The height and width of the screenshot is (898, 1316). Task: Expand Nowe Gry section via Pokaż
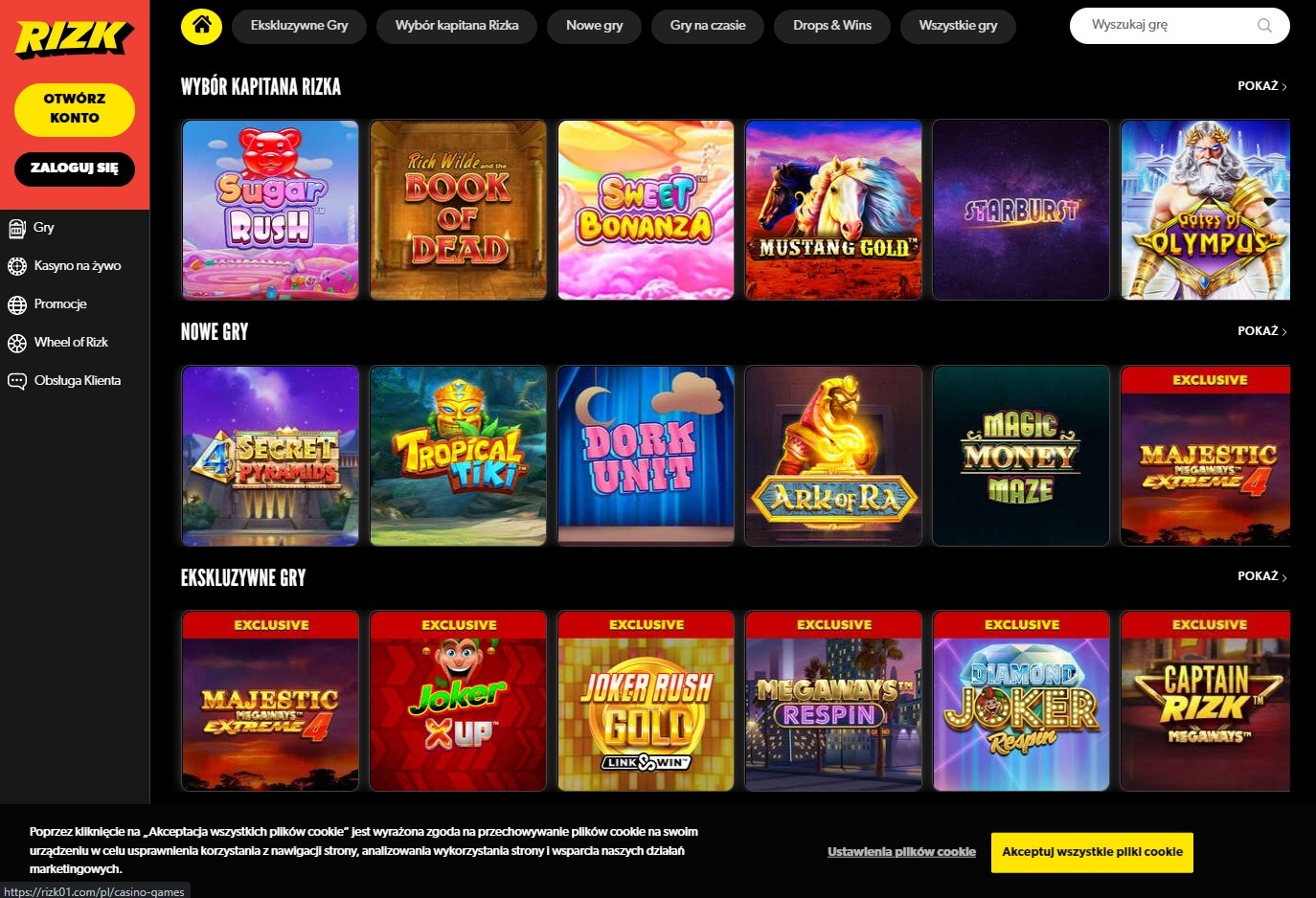coord(1261,331)
